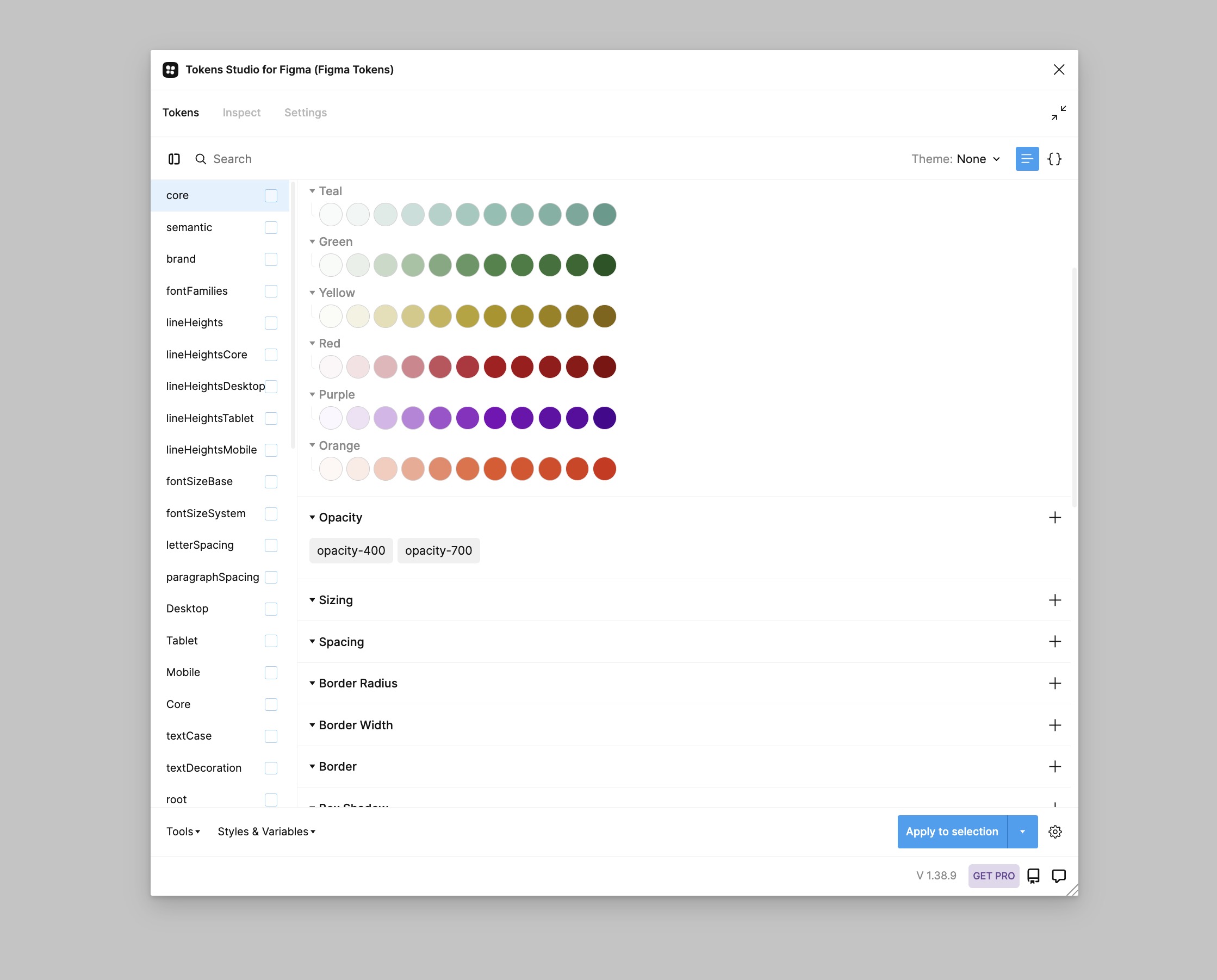Open the documentation bookmark icon
1217x980 pixels.
tap(1033, 876)
